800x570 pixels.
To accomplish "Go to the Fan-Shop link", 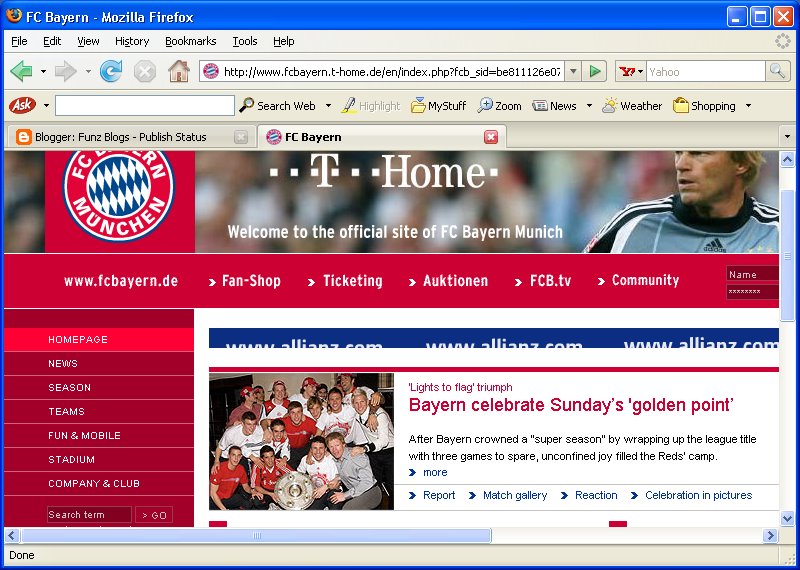I will pyautogui.click(x=245, y=281).
